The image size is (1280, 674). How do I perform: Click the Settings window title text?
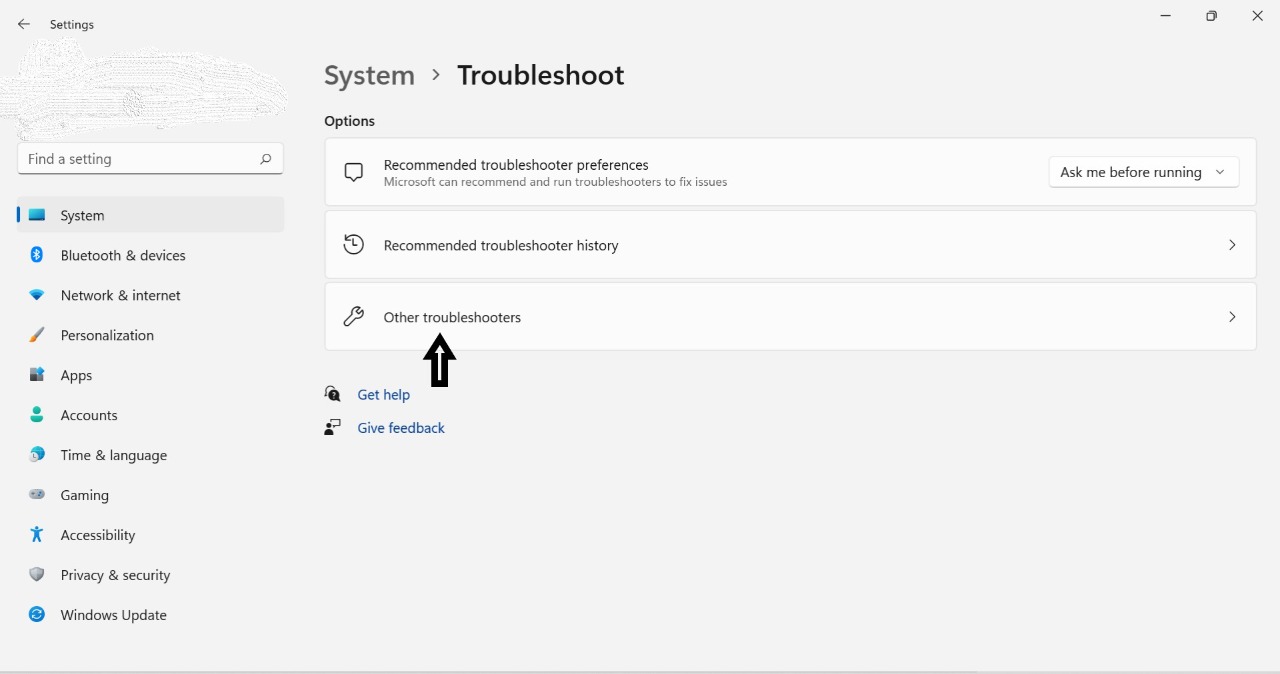click(x=72, y=25)
